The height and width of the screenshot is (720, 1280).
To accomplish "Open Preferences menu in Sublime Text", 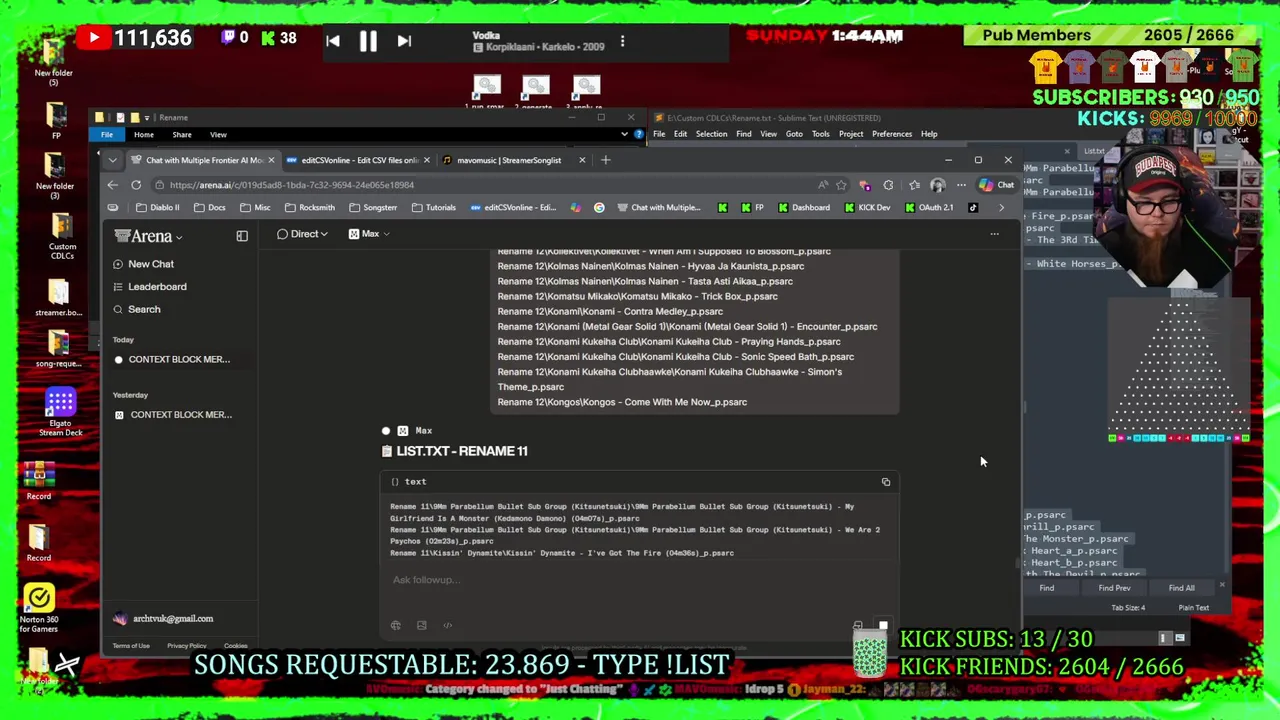I will click(891, 134).
